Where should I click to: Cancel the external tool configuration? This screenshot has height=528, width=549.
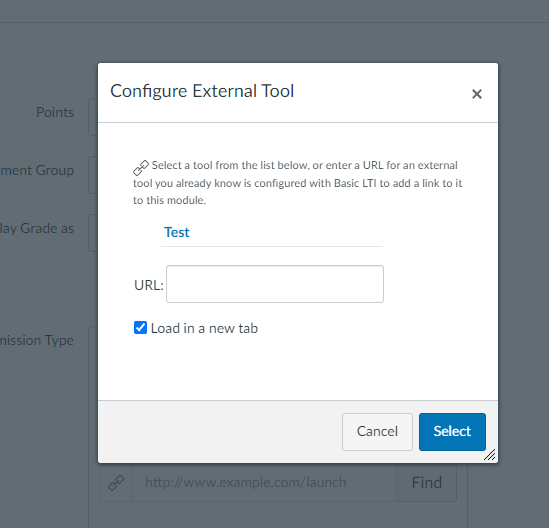click(x=377, y=431)
